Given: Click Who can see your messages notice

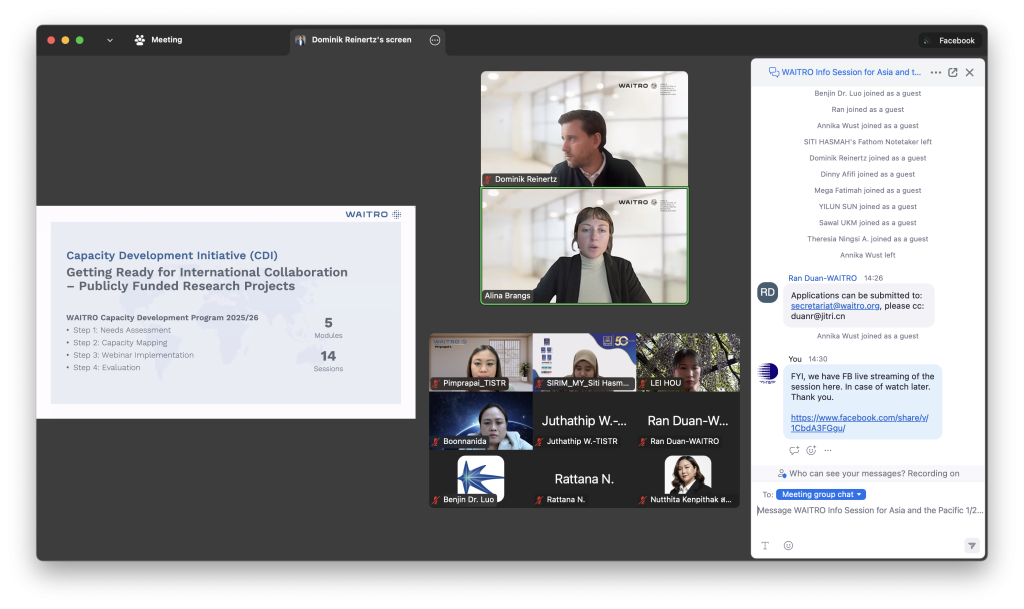Looking at the screenshot, I should (x=868, y=473).
